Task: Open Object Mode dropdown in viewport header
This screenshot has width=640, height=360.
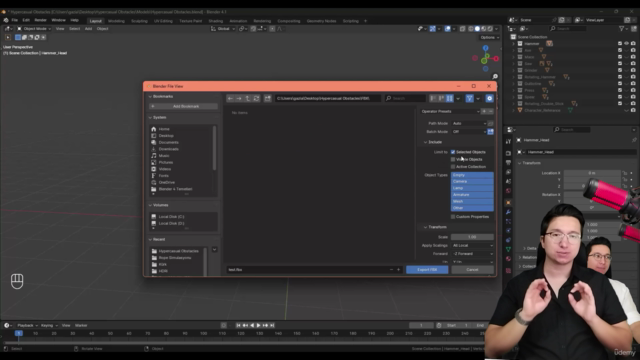Action: pos(34,29)
